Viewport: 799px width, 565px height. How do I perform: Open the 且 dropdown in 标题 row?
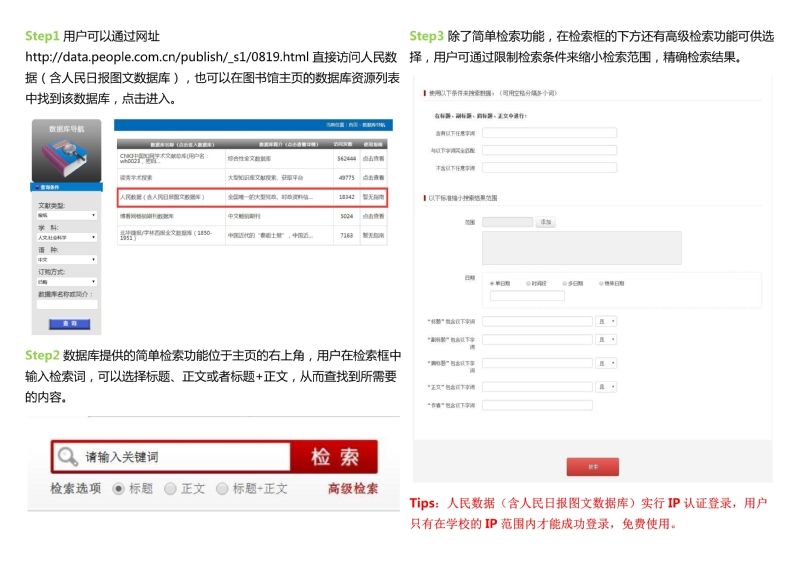pyautogui.click(x=606, y=321)
